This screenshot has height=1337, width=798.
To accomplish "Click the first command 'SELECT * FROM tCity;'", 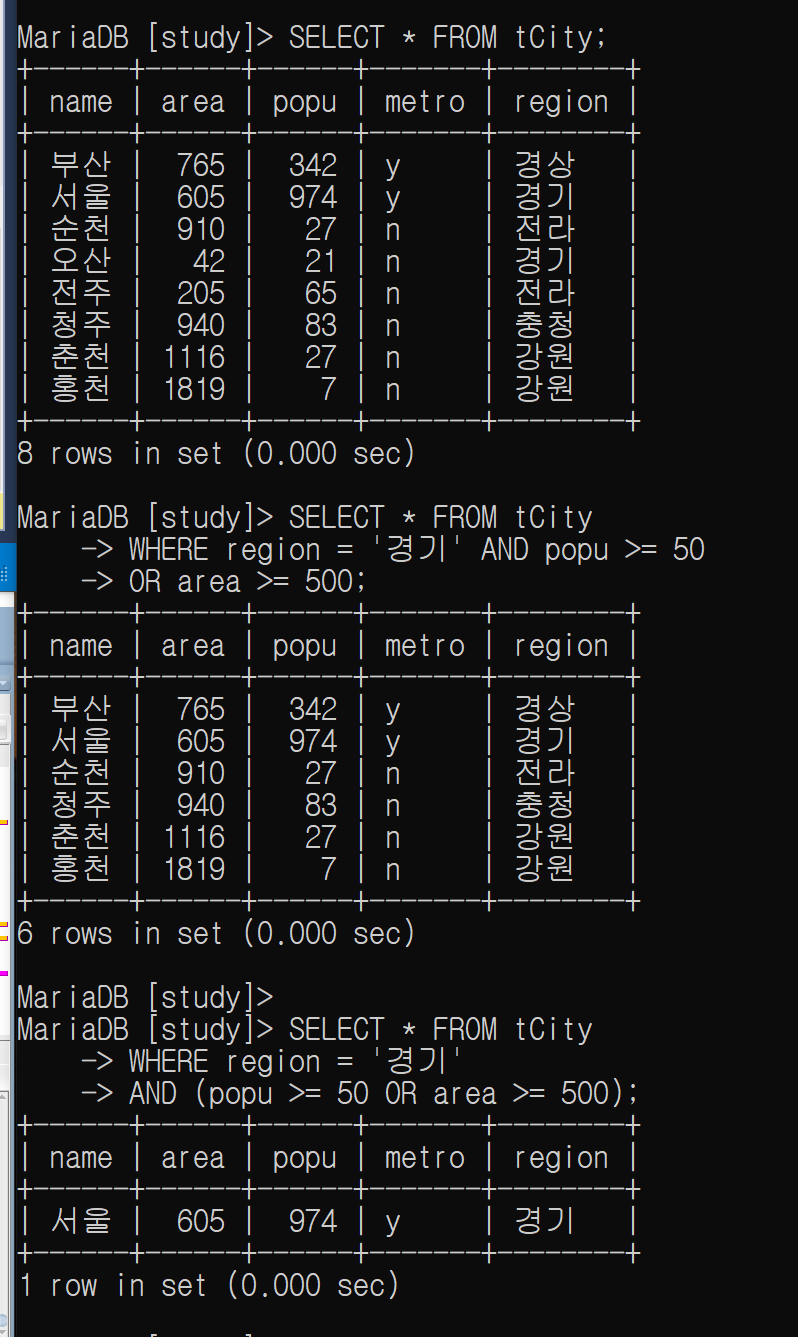I will [448, 38].
